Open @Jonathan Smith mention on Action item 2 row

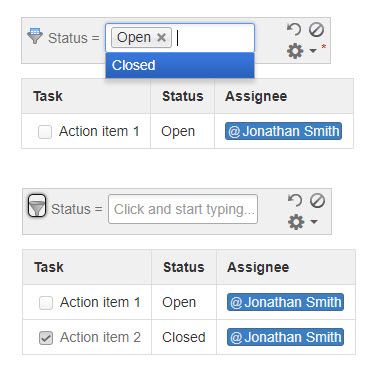(285, 337)
